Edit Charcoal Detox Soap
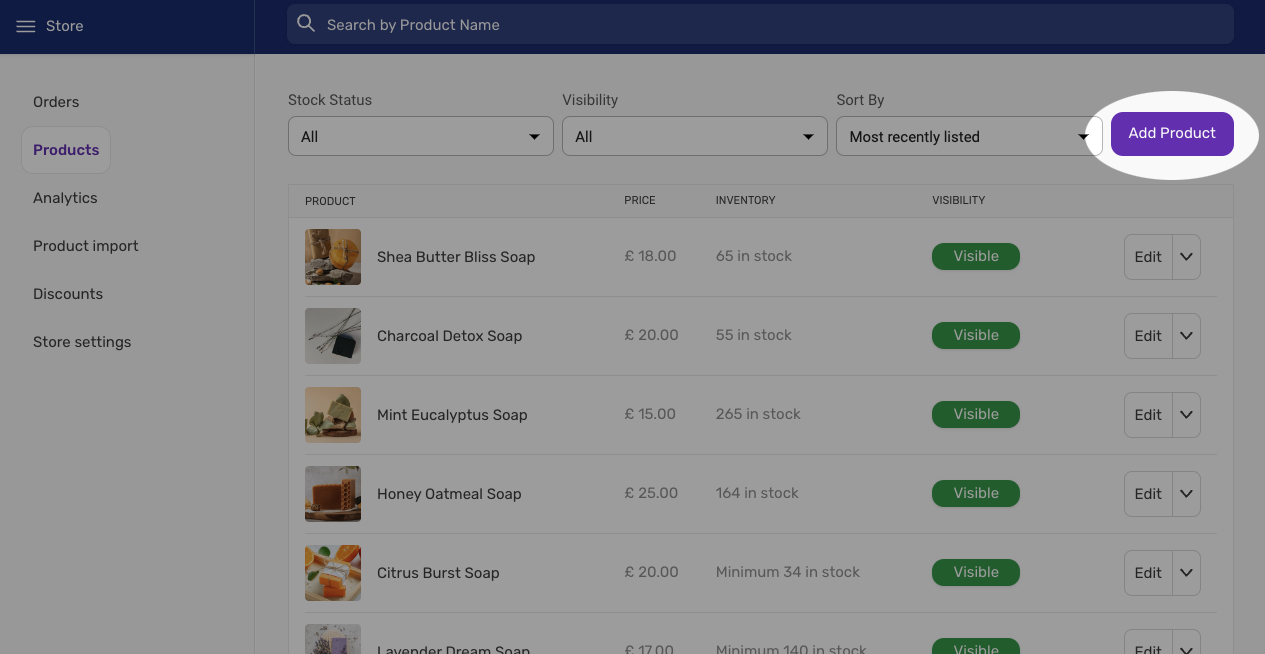The height and width of the screenshot is (654, 1265). [1148, 336]
